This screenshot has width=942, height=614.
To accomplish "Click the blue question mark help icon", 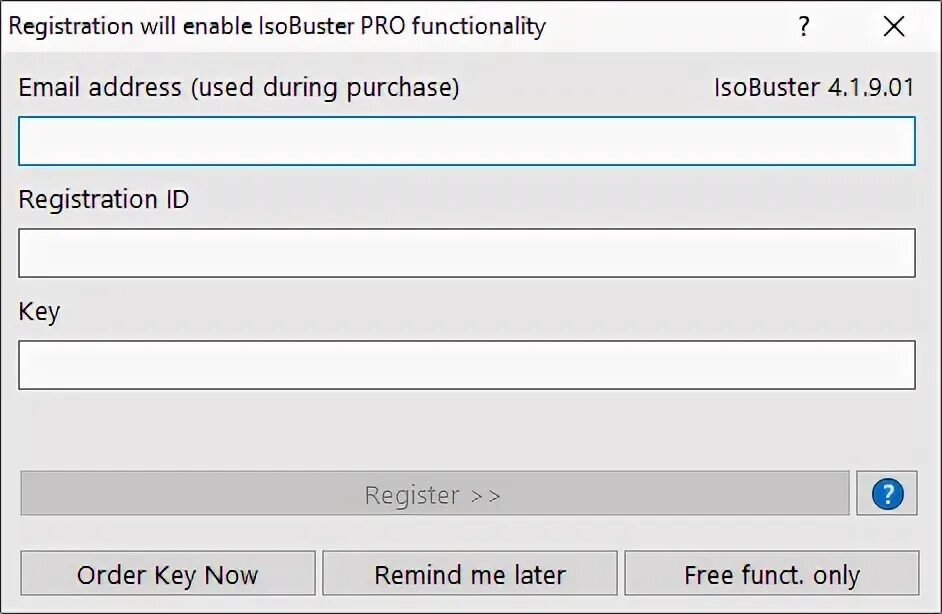I will pyautogui.click(x=887, y=494).
